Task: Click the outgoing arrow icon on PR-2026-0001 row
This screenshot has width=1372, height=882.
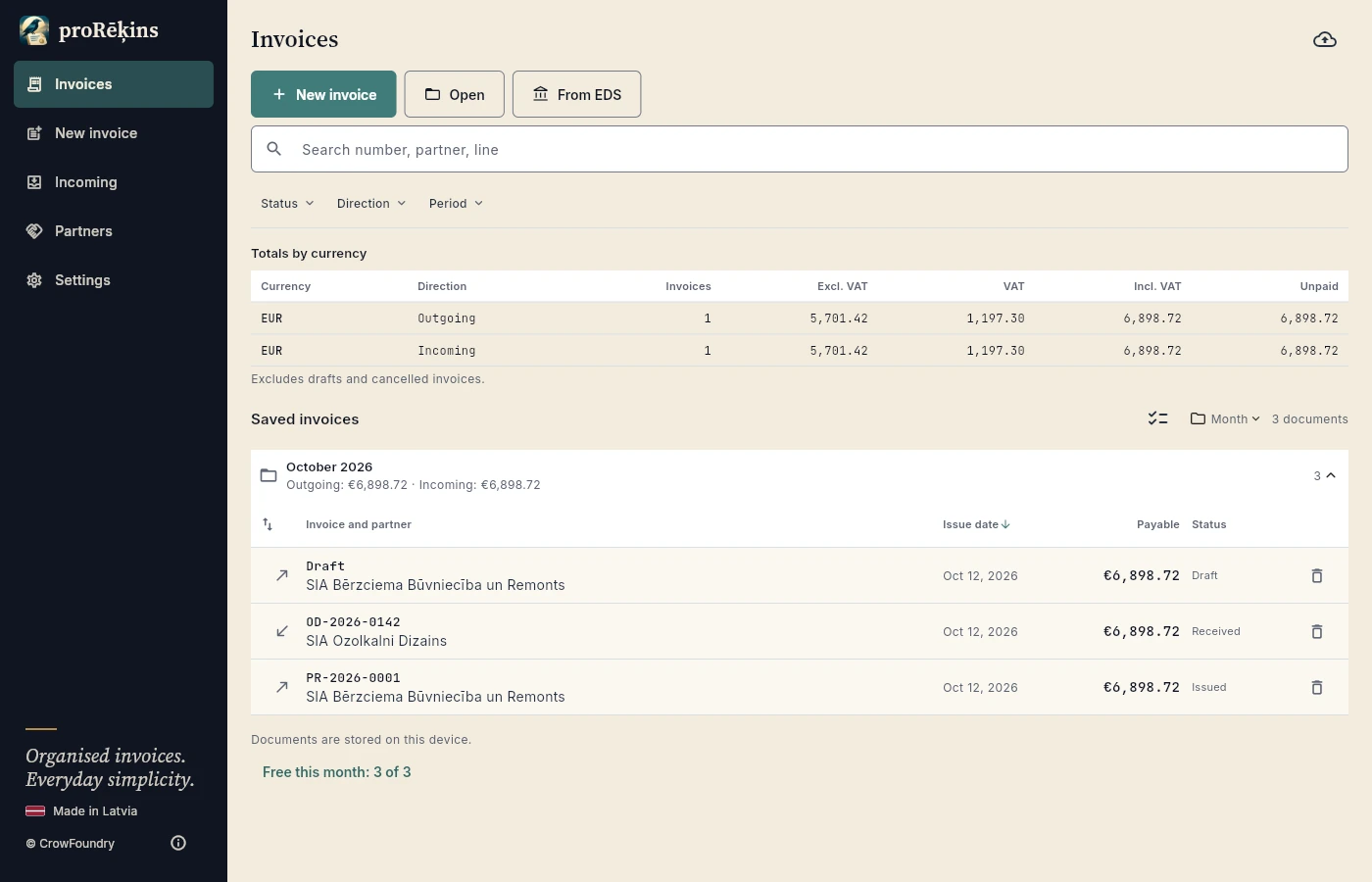Action: [x=282, y=687]
